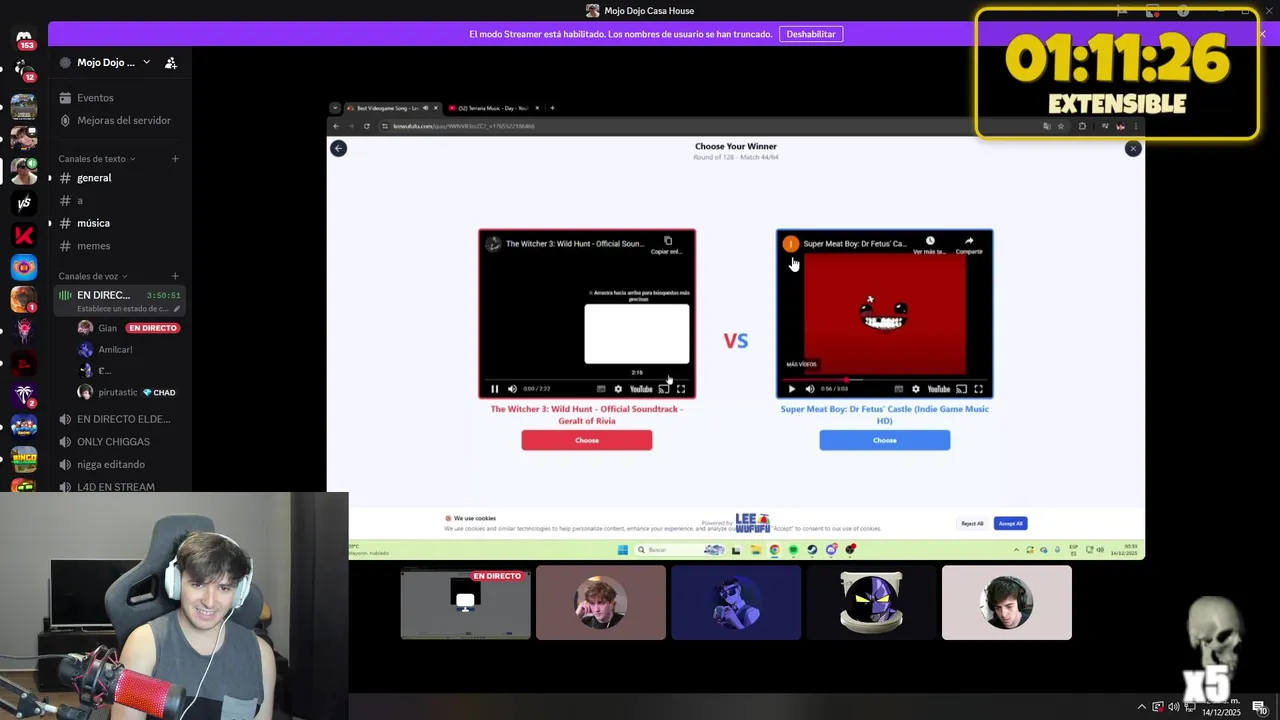Screen dimensions: 1280x720
Task: Click back arrow on Choose Your Winner page
Action: click(x=339, y=148)
